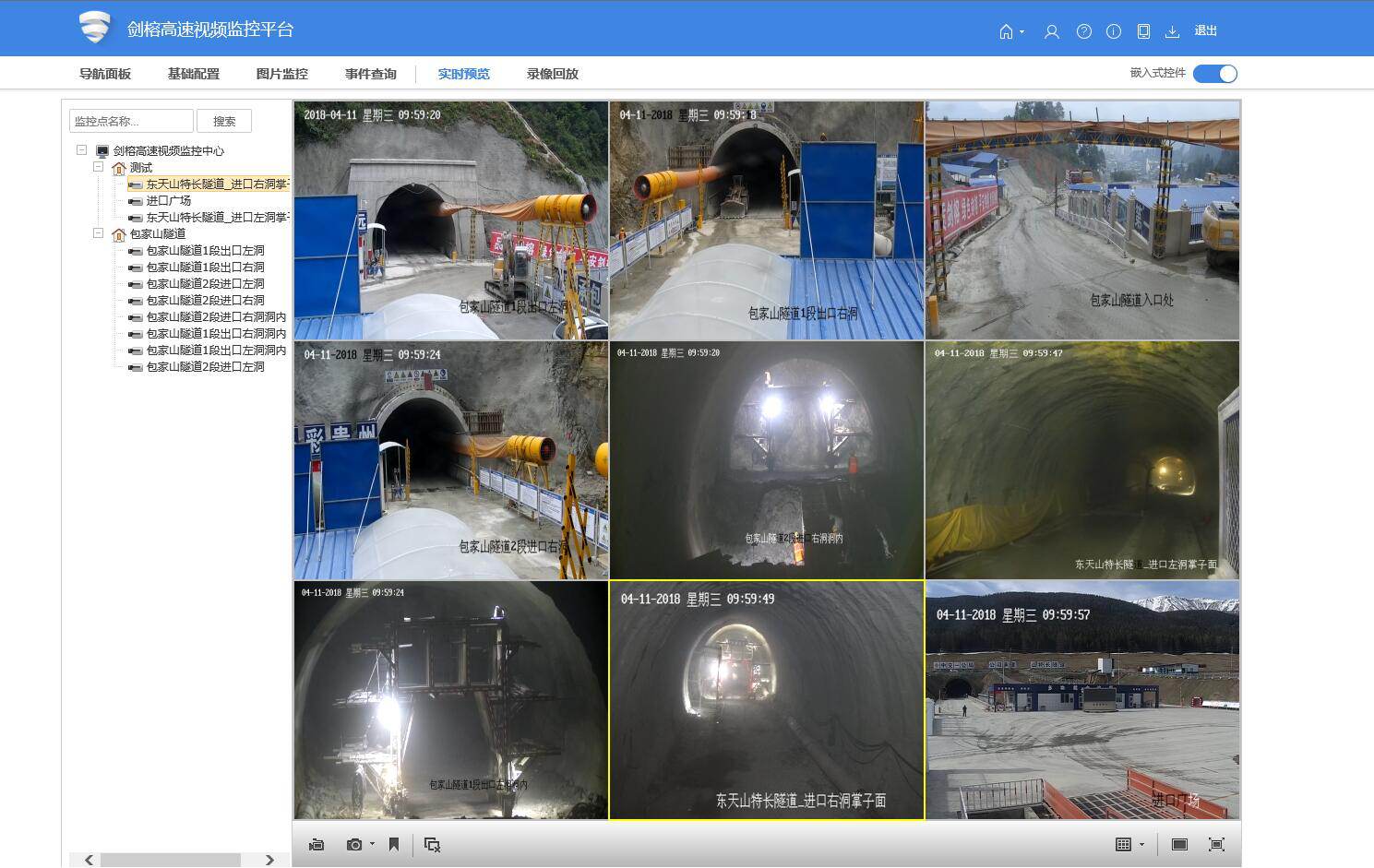
Task: Click the 搜索 button
Action: pos(224,121)
